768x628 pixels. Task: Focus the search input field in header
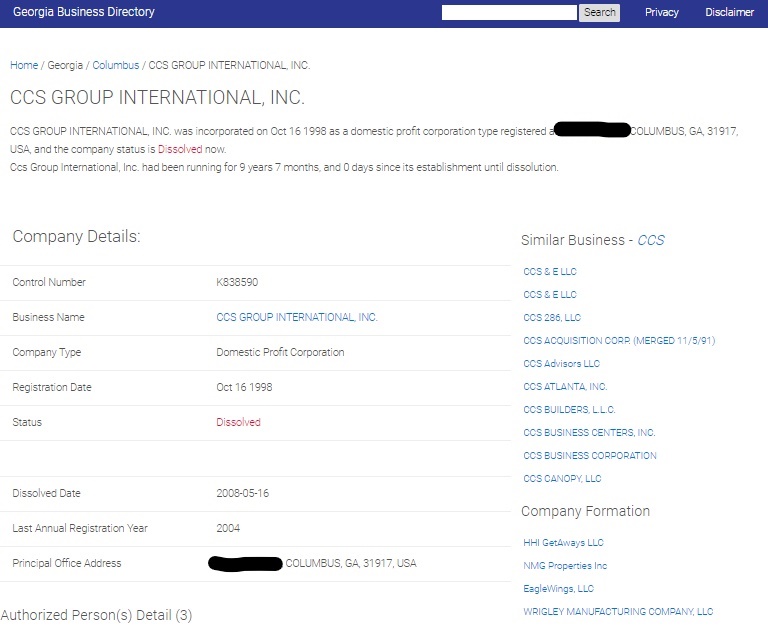coord(509,12)
